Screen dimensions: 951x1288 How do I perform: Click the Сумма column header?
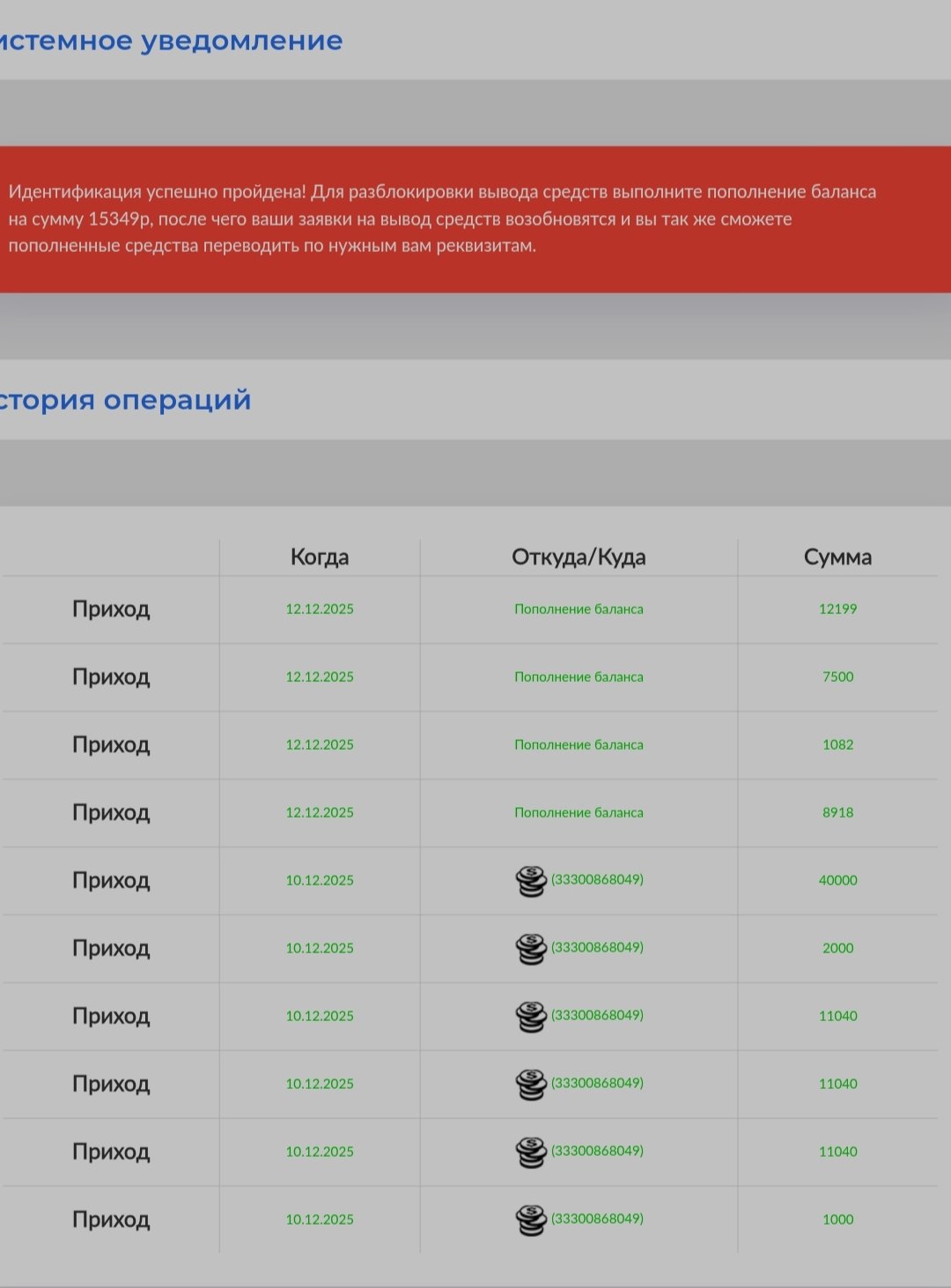837,557
